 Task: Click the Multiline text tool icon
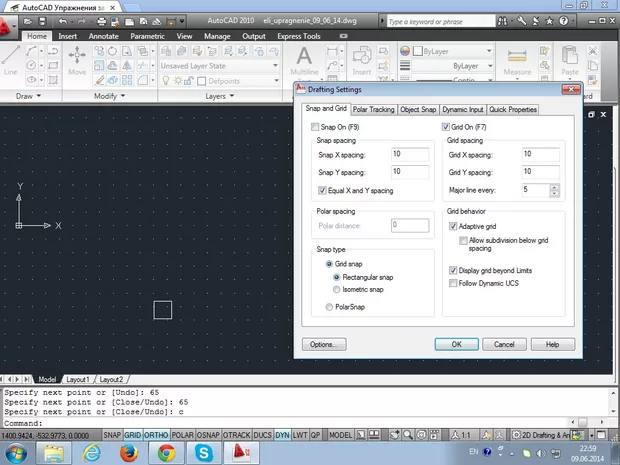click(x=304, y=60)
